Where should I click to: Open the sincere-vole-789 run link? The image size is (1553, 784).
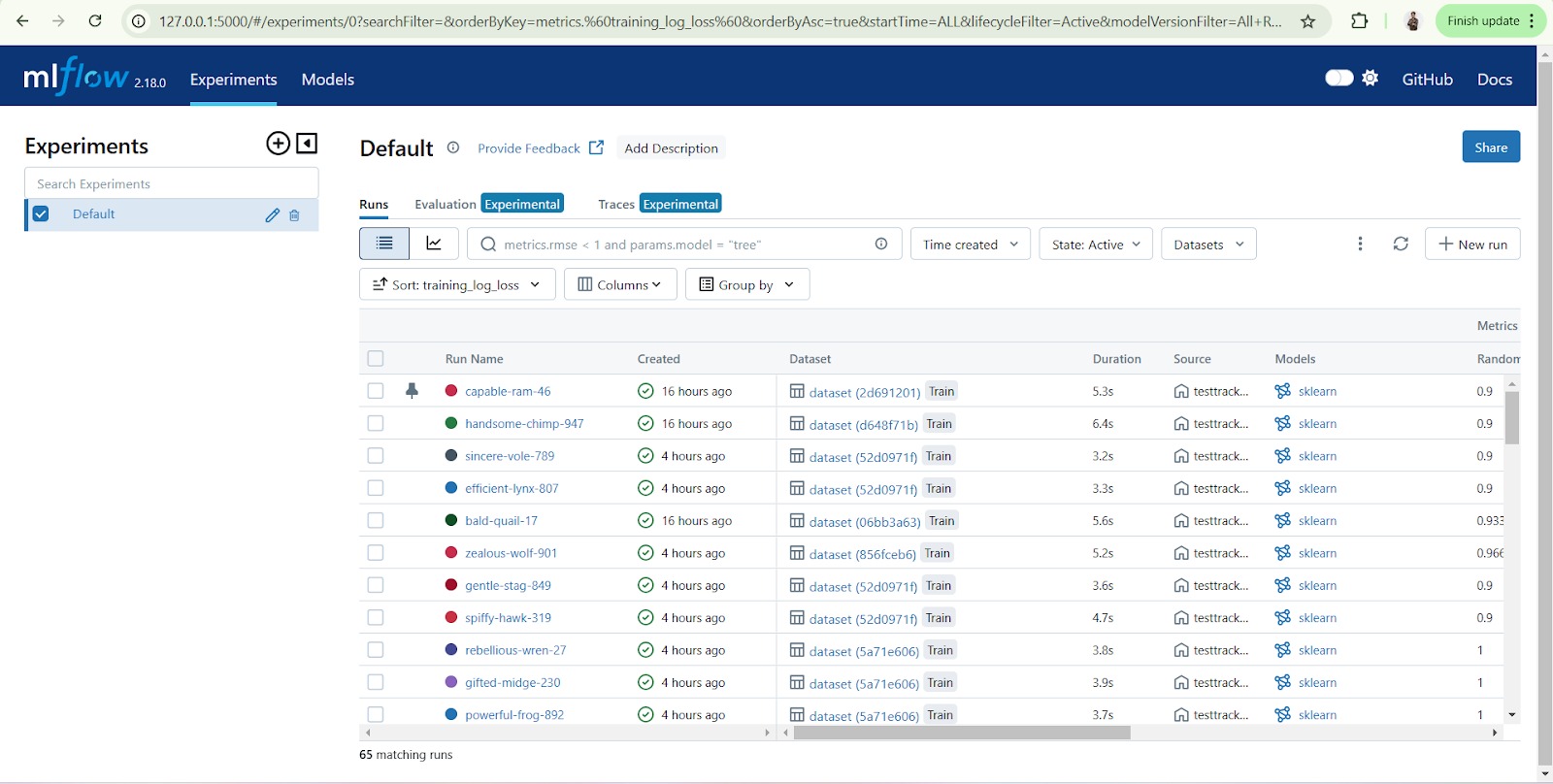coord(510,456)
